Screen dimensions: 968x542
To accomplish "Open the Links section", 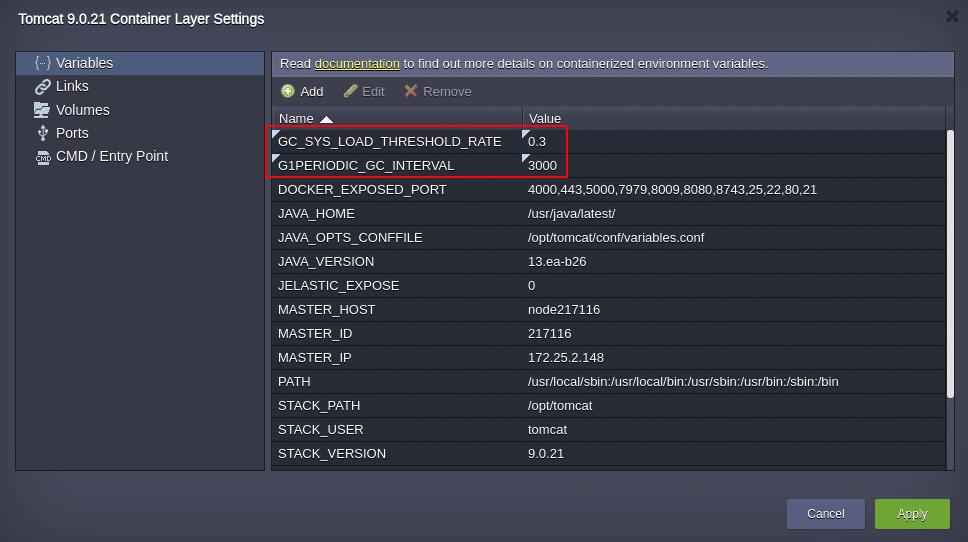I will click(x=140, y=86).
